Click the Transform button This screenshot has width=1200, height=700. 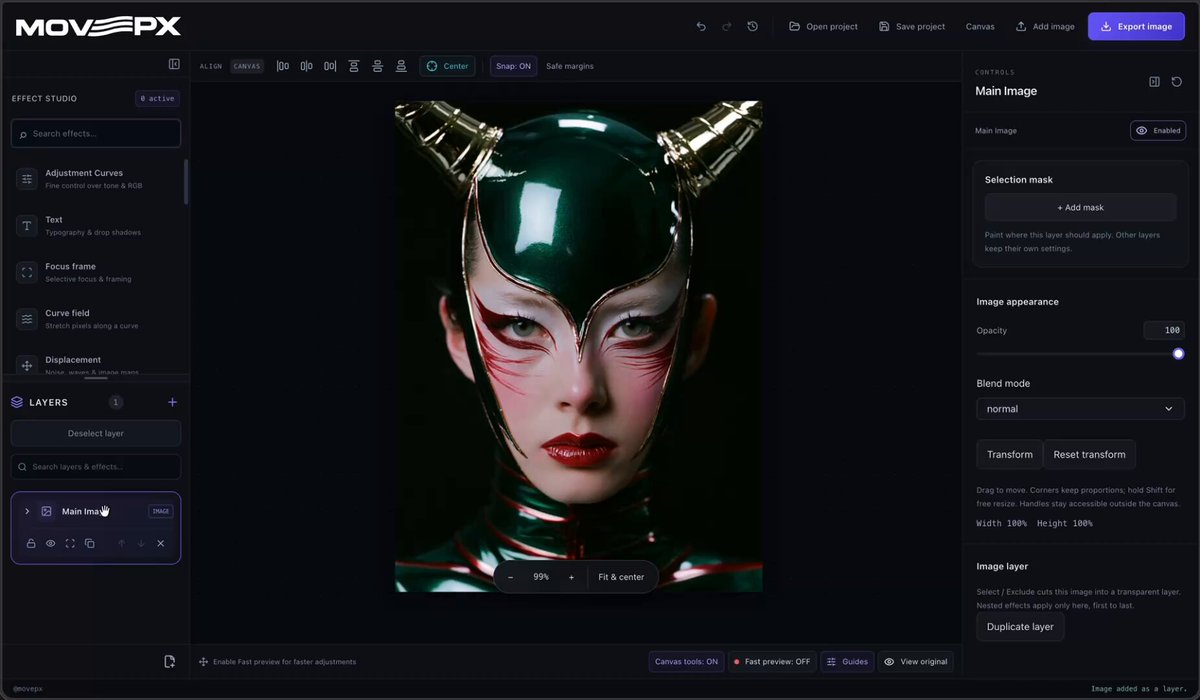pos(1009,454)
